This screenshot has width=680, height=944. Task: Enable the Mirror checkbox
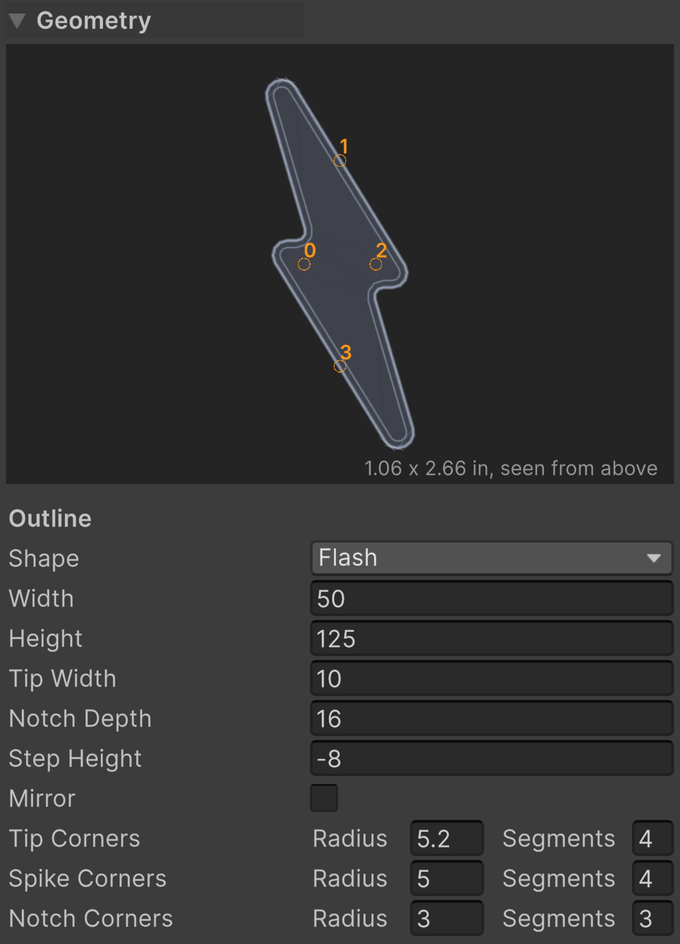pos(324,798)
